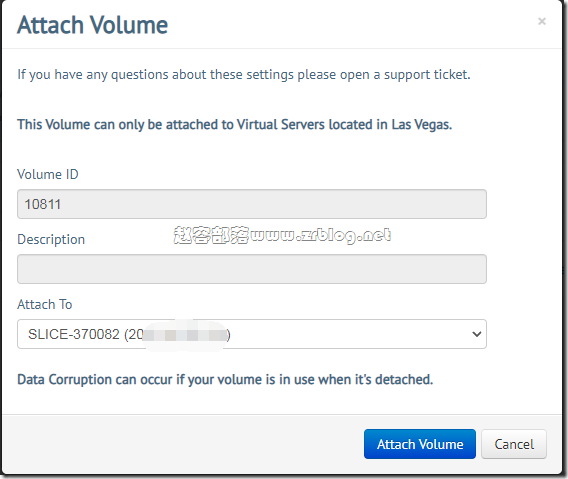
Task: Click empty footer area beside Attach Volume button
Action: 181,444
